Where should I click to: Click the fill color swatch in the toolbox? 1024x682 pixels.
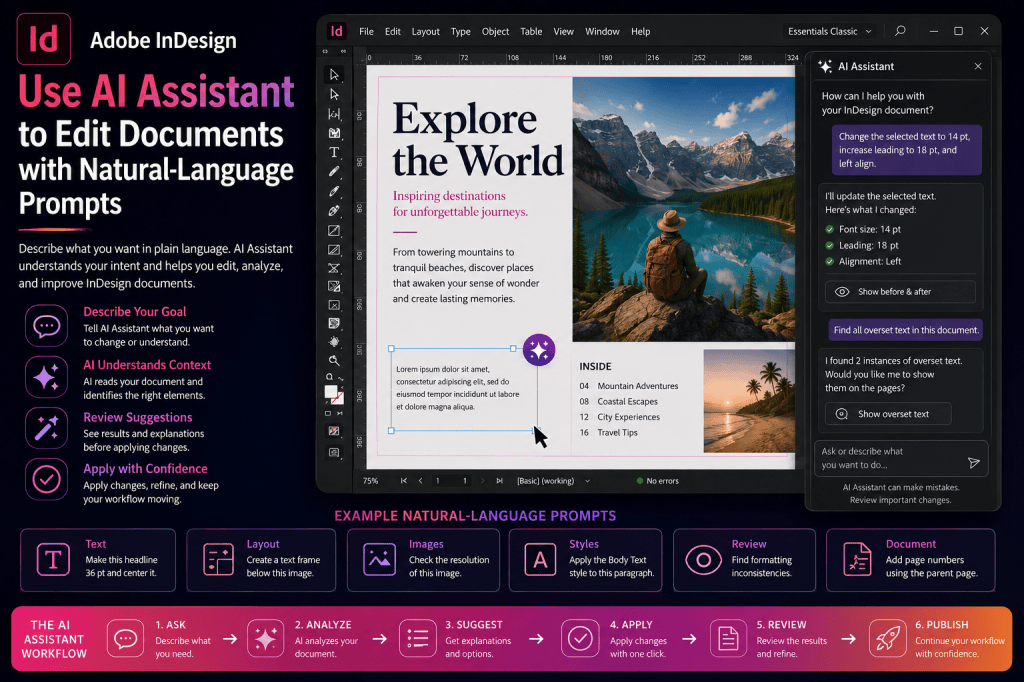(331, 391)
